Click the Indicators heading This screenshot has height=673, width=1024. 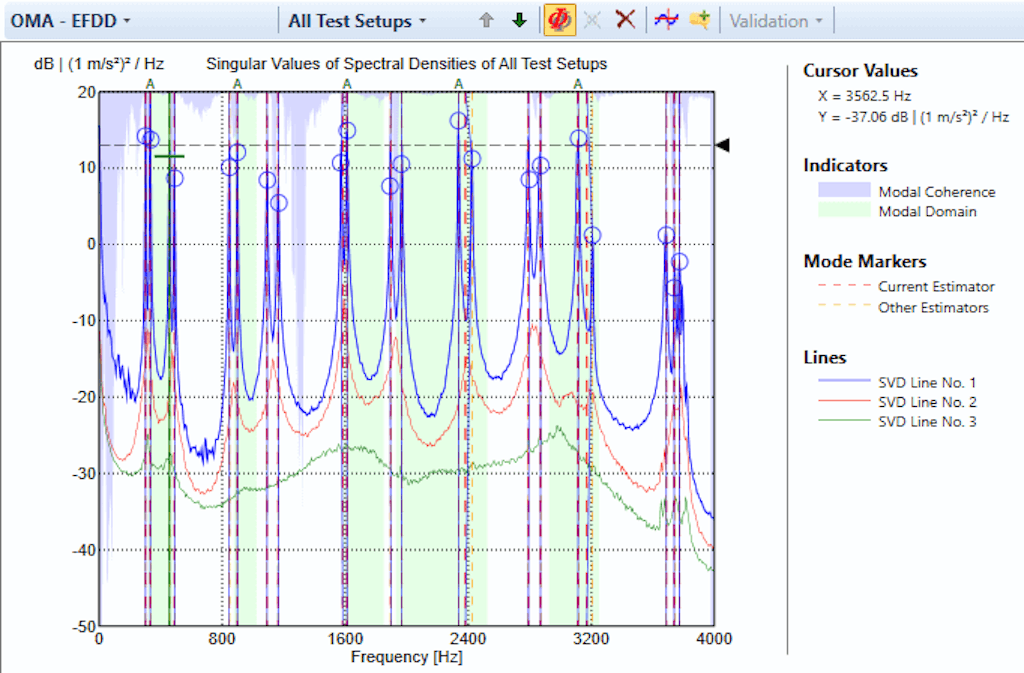[845, 165]
